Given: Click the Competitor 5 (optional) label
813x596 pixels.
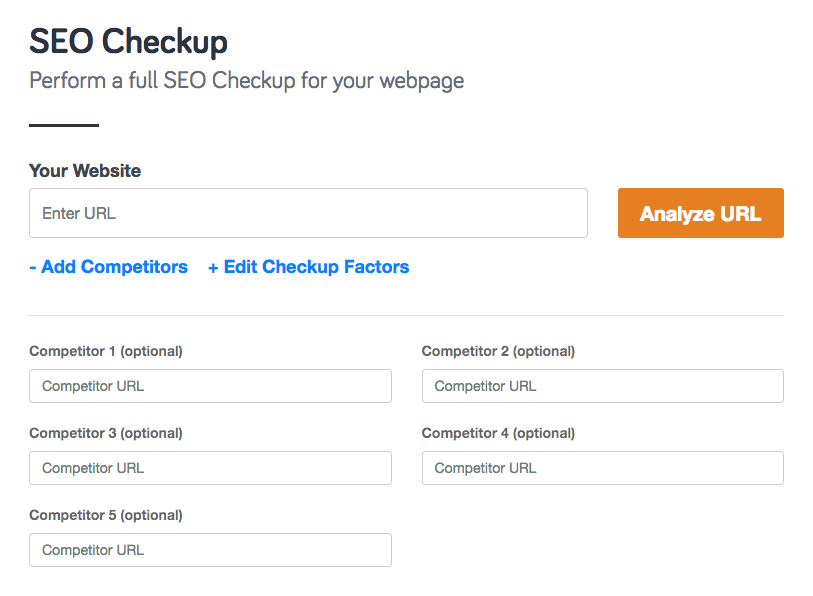Looking at the screenshot, I should 105,515.
